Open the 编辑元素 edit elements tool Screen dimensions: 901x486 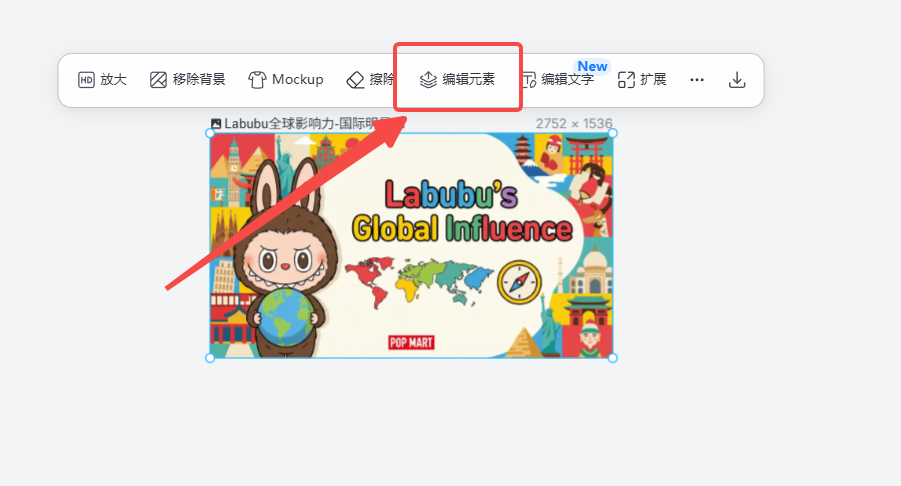click(x=457, y=79)
